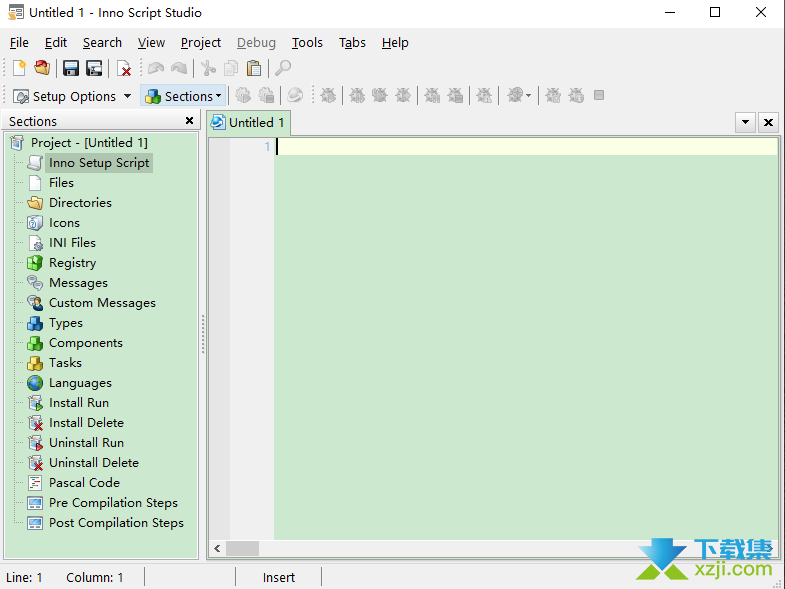Viewport: 785px width, 589px height.
Task: Select the Project - [Untitled 1] root node
Action: (89, 143)
